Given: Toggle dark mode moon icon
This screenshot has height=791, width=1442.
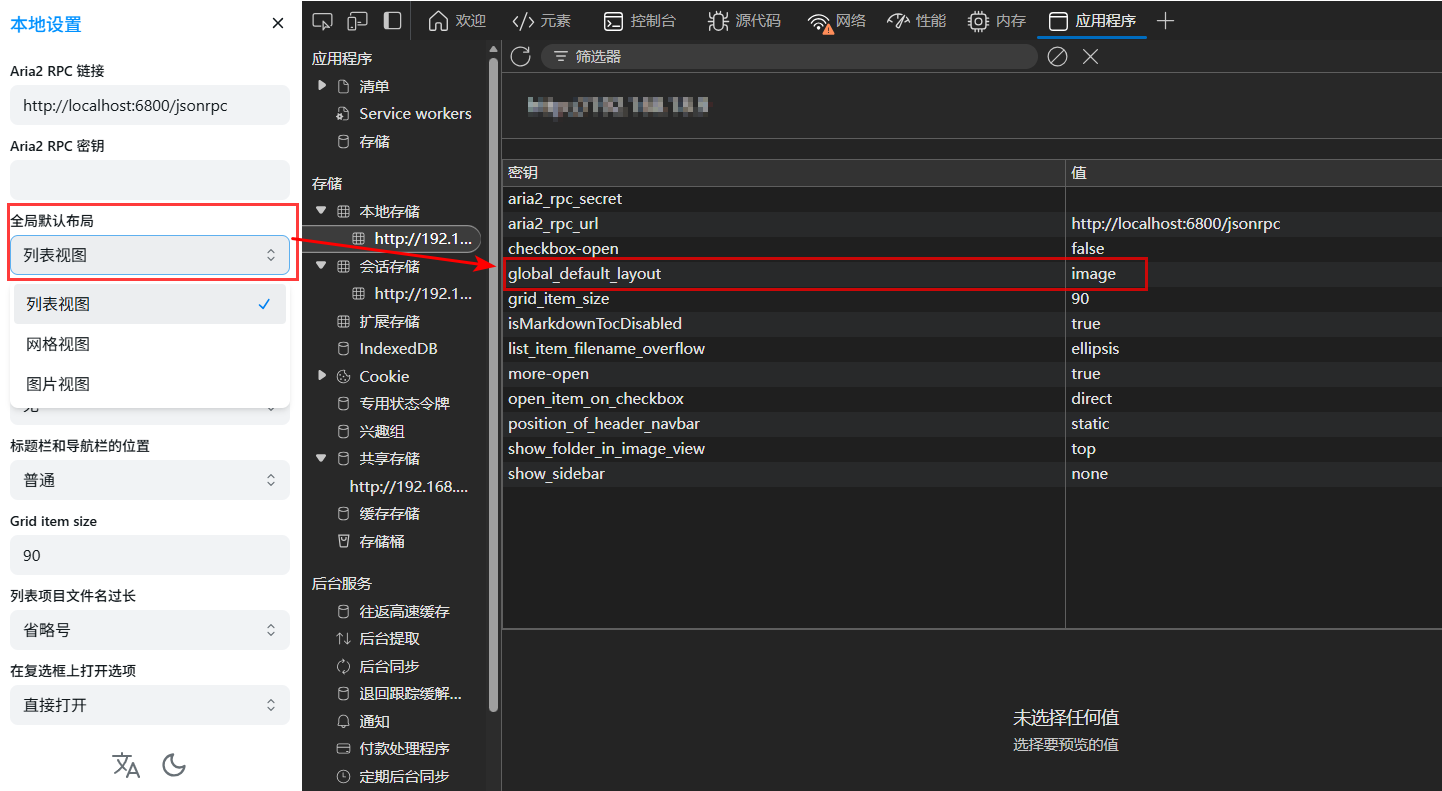Looking at the screenshot, I should click(x=174, y=766).
